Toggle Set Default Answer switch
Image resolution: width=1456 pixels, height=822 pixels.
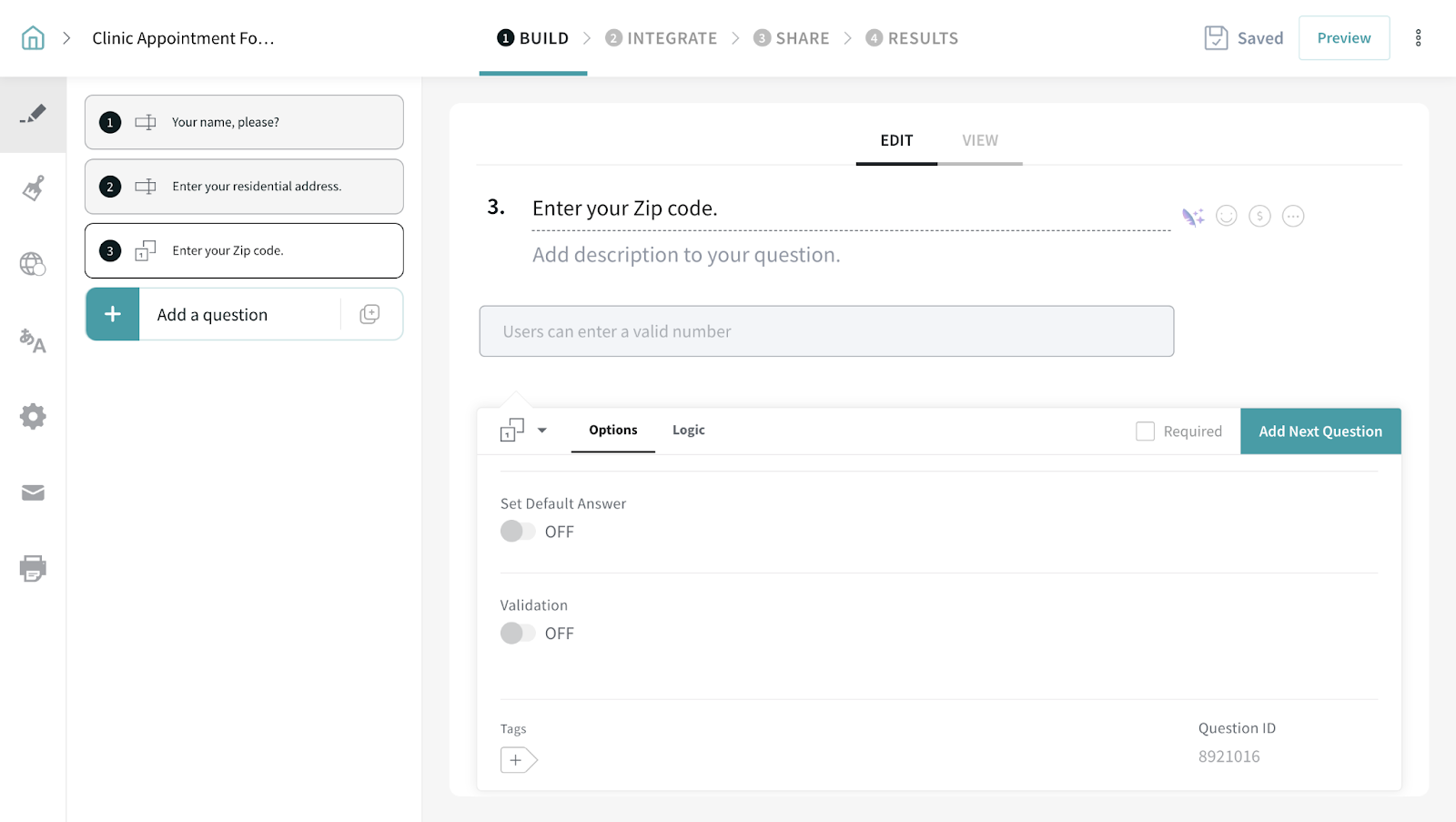(x=518, y=532)
